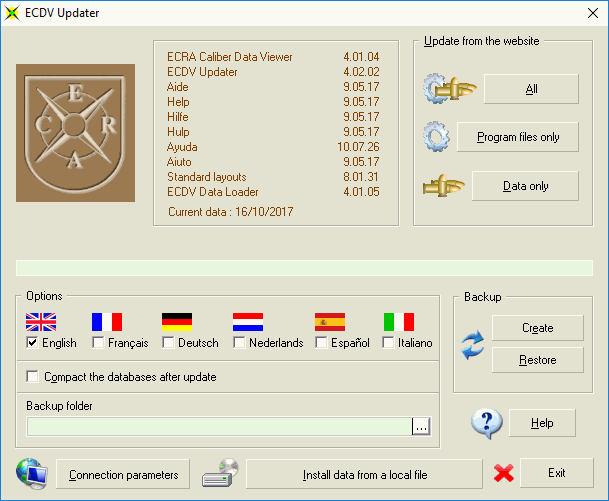Check Compact the databases after update
609x501 pixels.
pos(32,376)
